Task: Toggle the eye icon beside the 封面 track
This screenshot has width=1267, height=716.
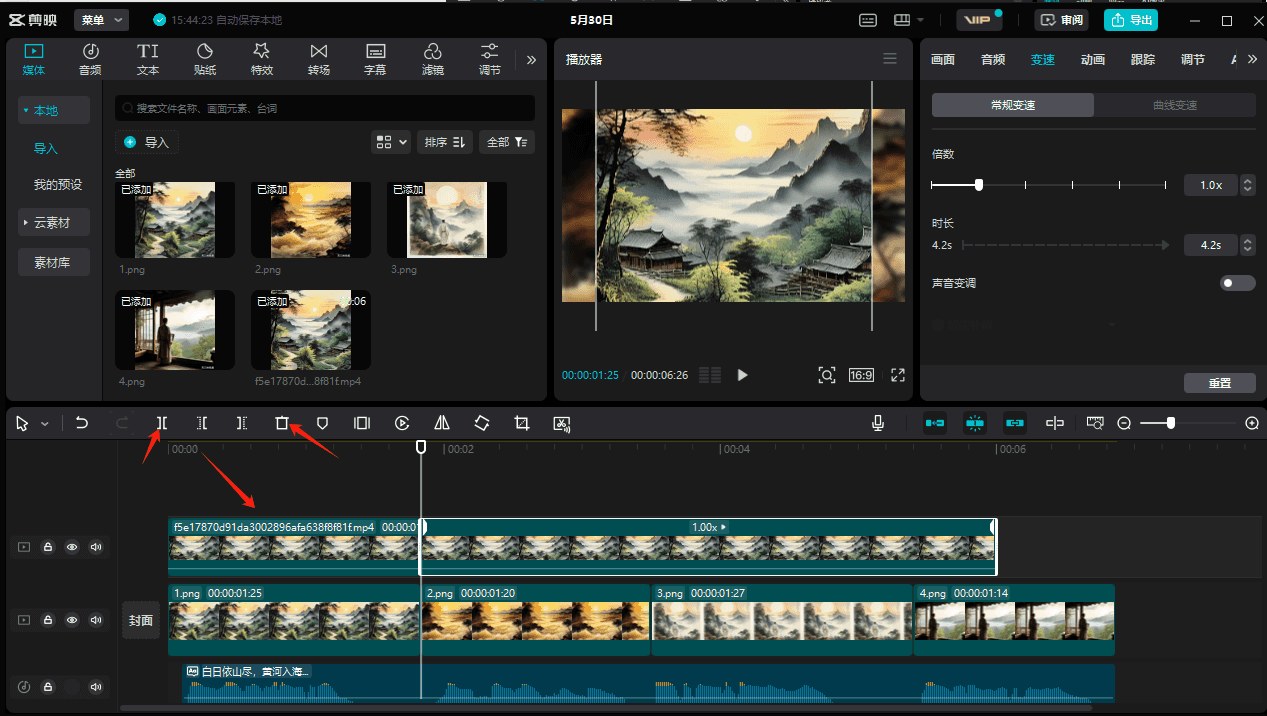Action: coord(72,620)
